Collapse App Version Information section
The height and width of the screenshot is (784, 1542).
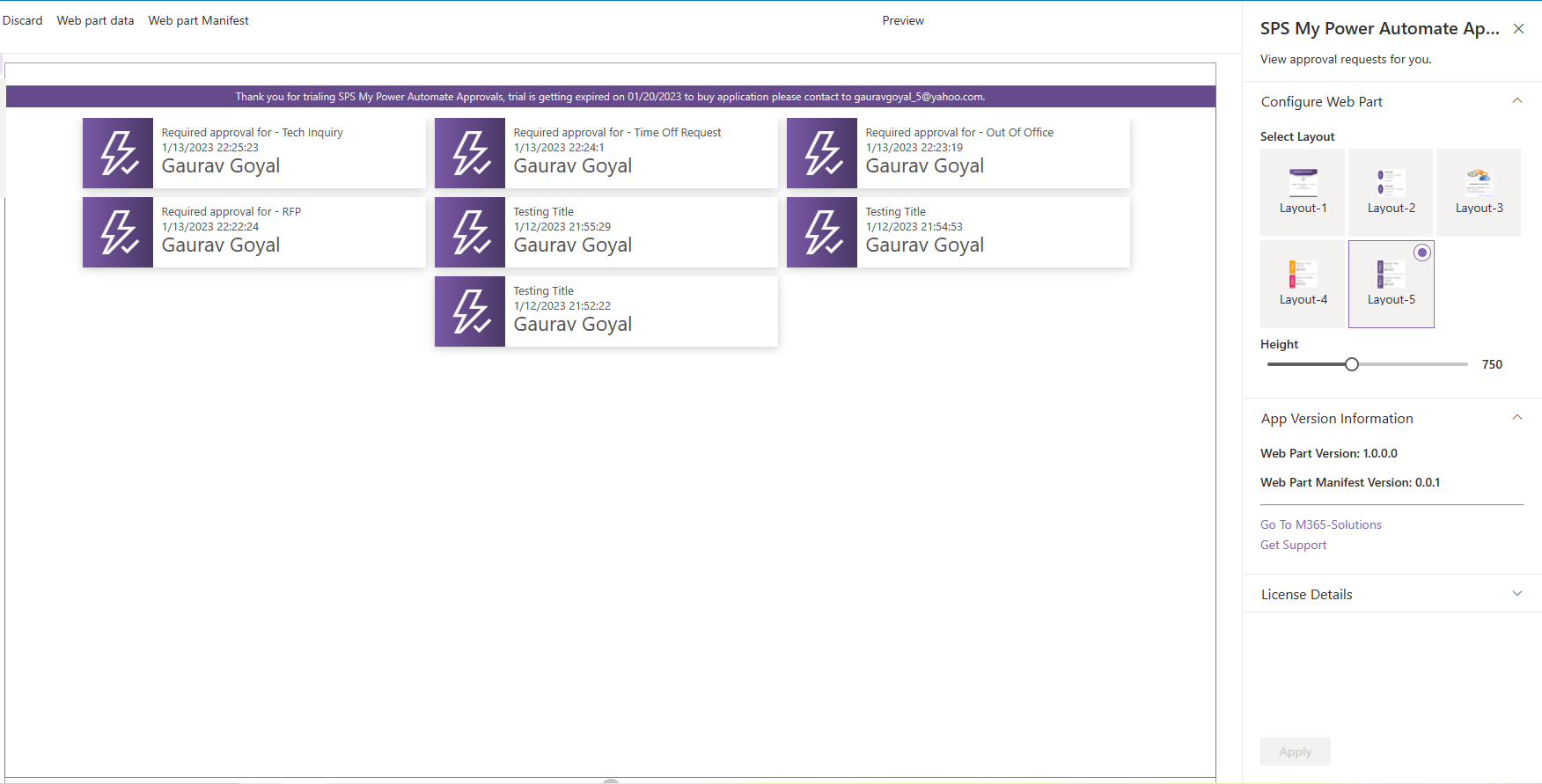click(x=1517, y=418)
